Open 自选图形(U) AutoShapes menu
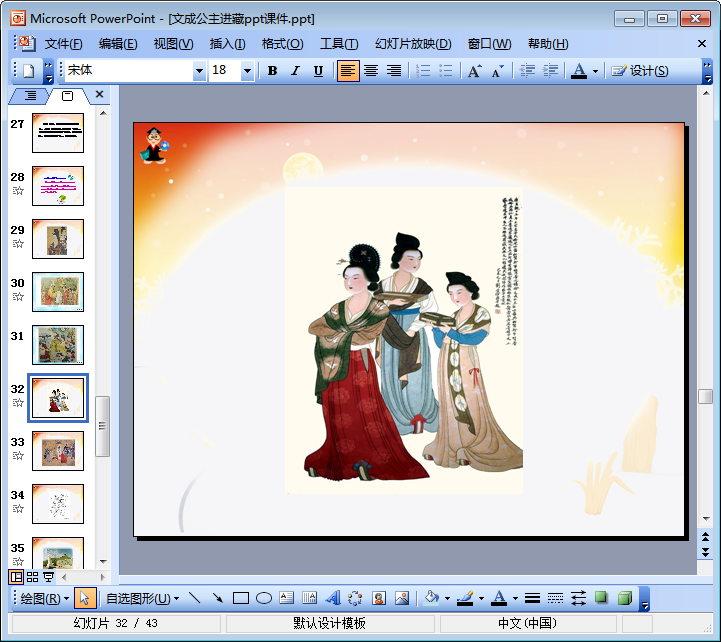Viewport: 721px width, 642px height. [143, 598]
